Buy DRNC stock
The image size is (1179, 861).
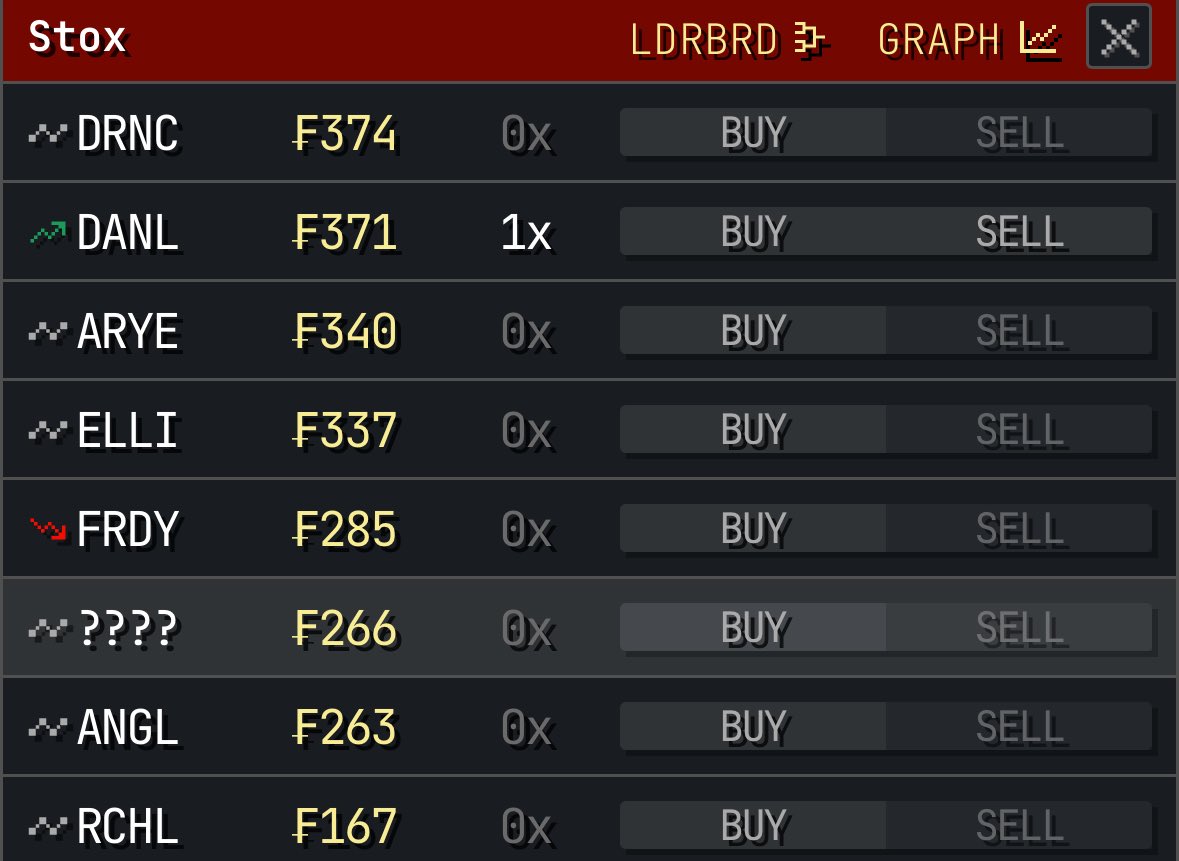[753, 132]
